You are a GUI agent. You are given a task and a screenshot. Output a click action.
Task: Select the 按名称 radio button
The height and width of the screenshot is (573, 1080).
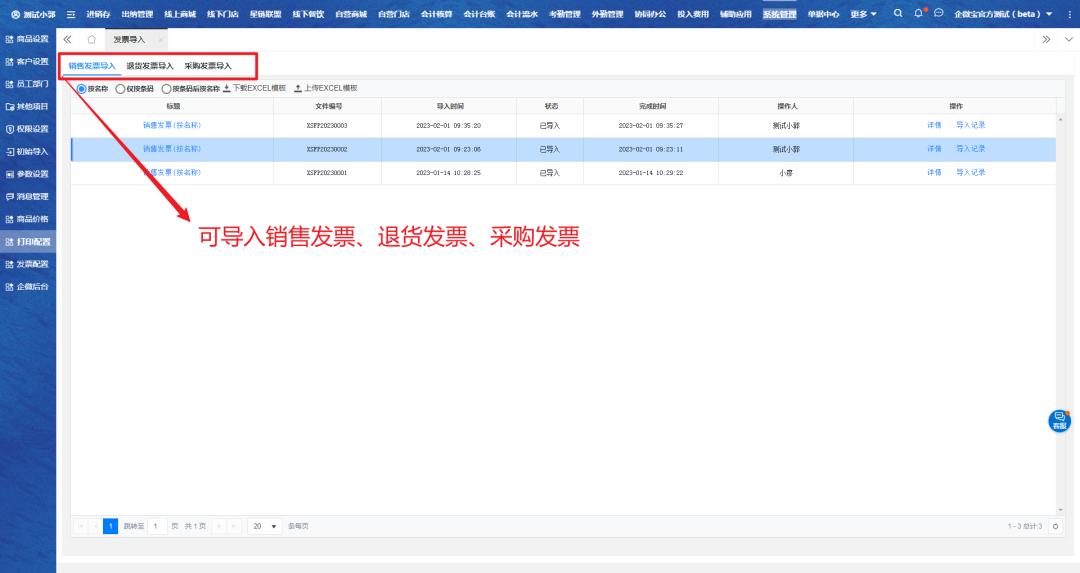coord(82,88)
